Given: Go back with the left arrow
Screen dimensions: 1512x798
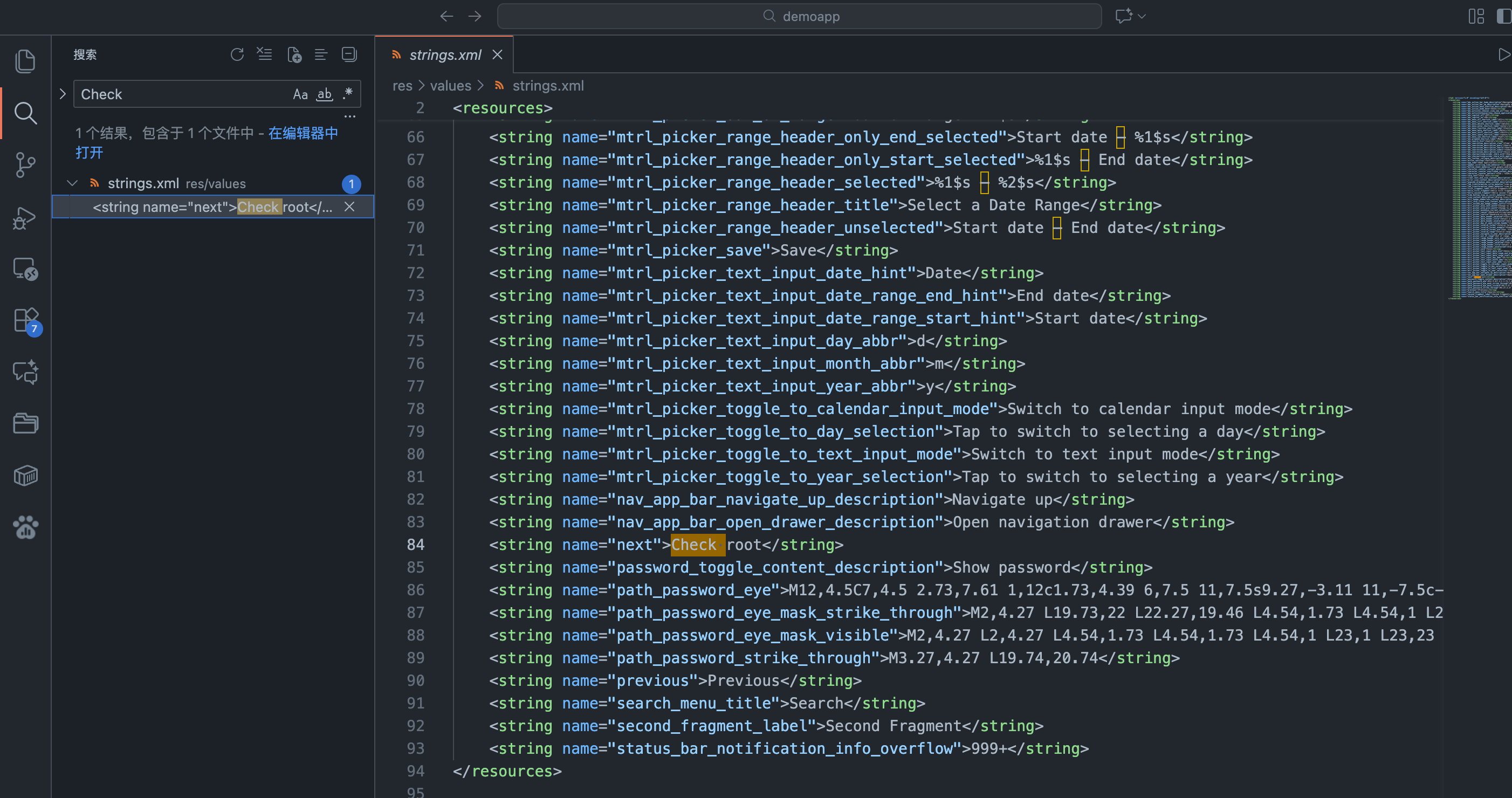Looking at the screenshot, I should pyautogui.click(x=446, y=16).
